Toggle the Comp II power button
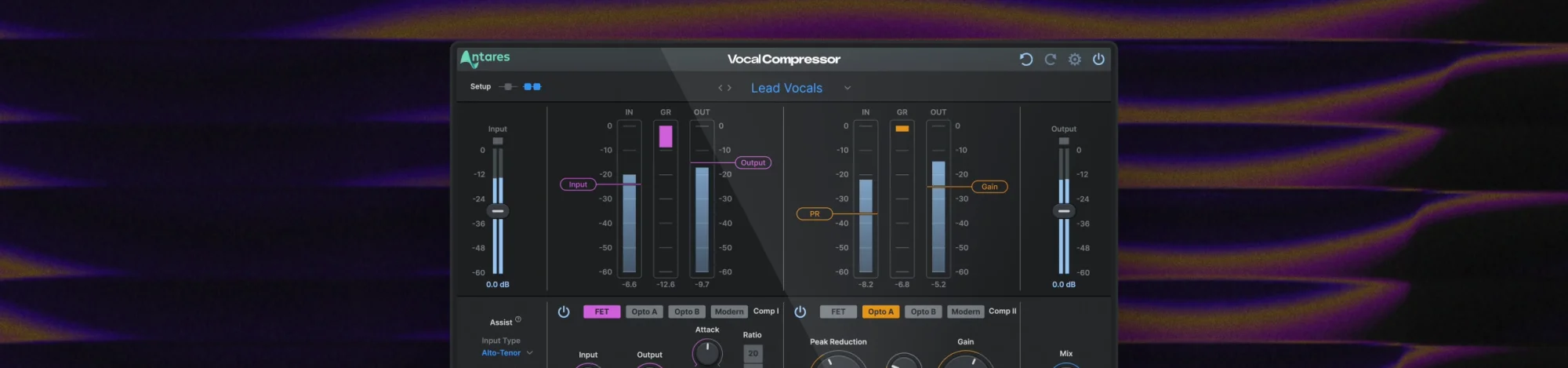The width and height of the screenshot is (1568, 368). pyautogui.click(x=800, y=312)
